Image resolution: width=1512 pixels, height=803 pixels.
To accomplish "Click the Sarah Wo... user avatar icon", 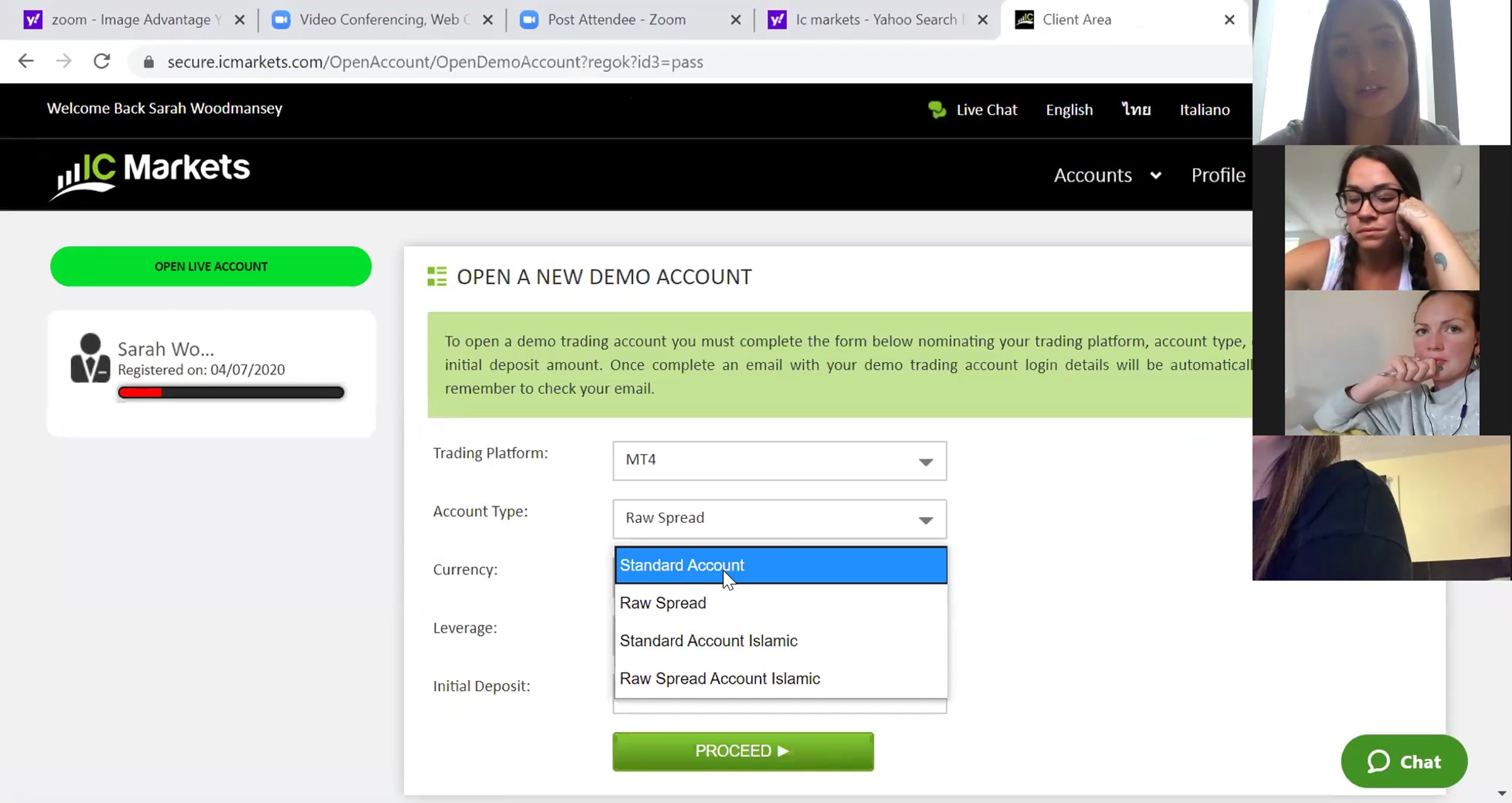I will (x=90, y=358).
